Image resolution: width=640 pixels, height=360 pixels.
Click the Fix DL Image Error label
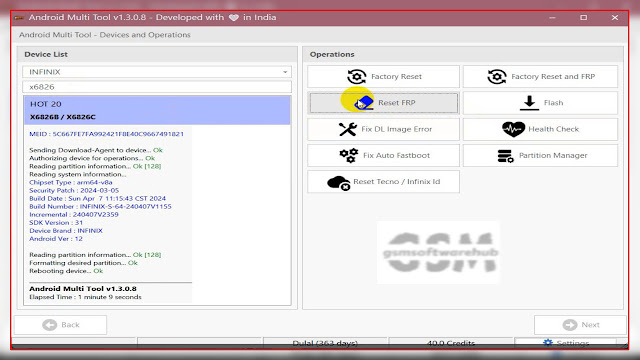396,129
